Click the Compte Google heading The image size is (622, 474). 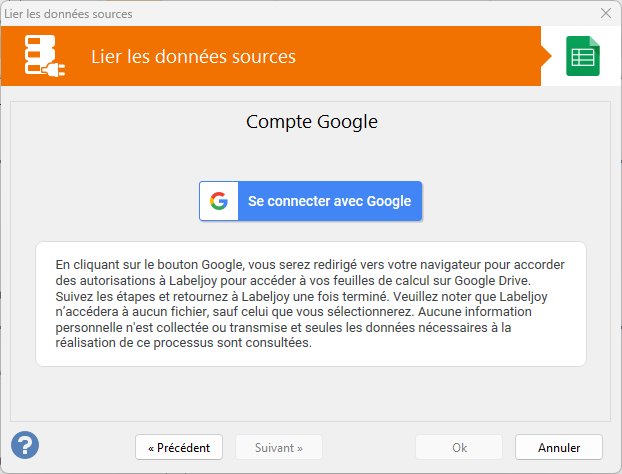pyautogui.click(x=312, y=122)
